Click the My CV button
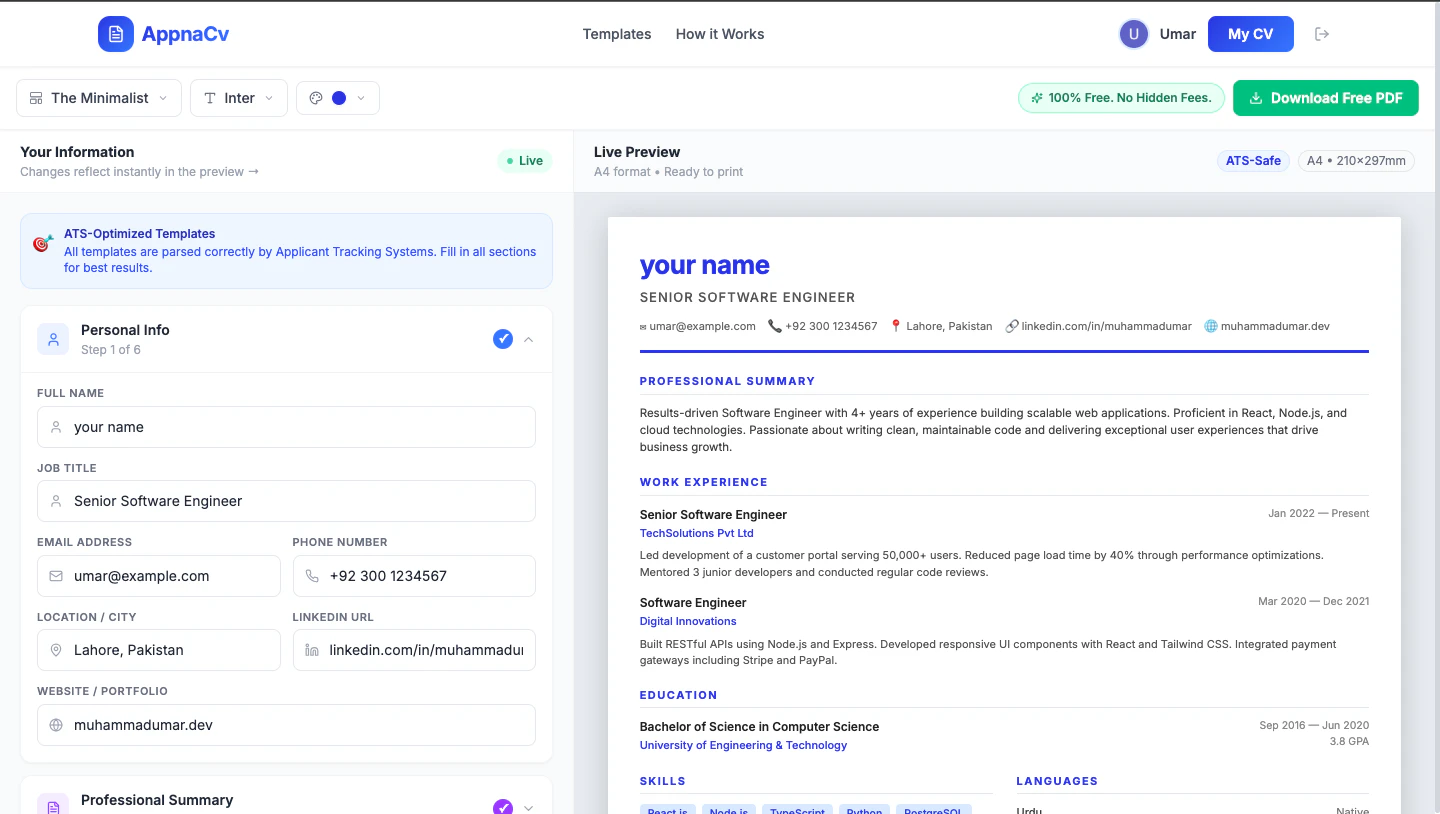Viewport: 1440px width, 814px height. point(1251,34)
